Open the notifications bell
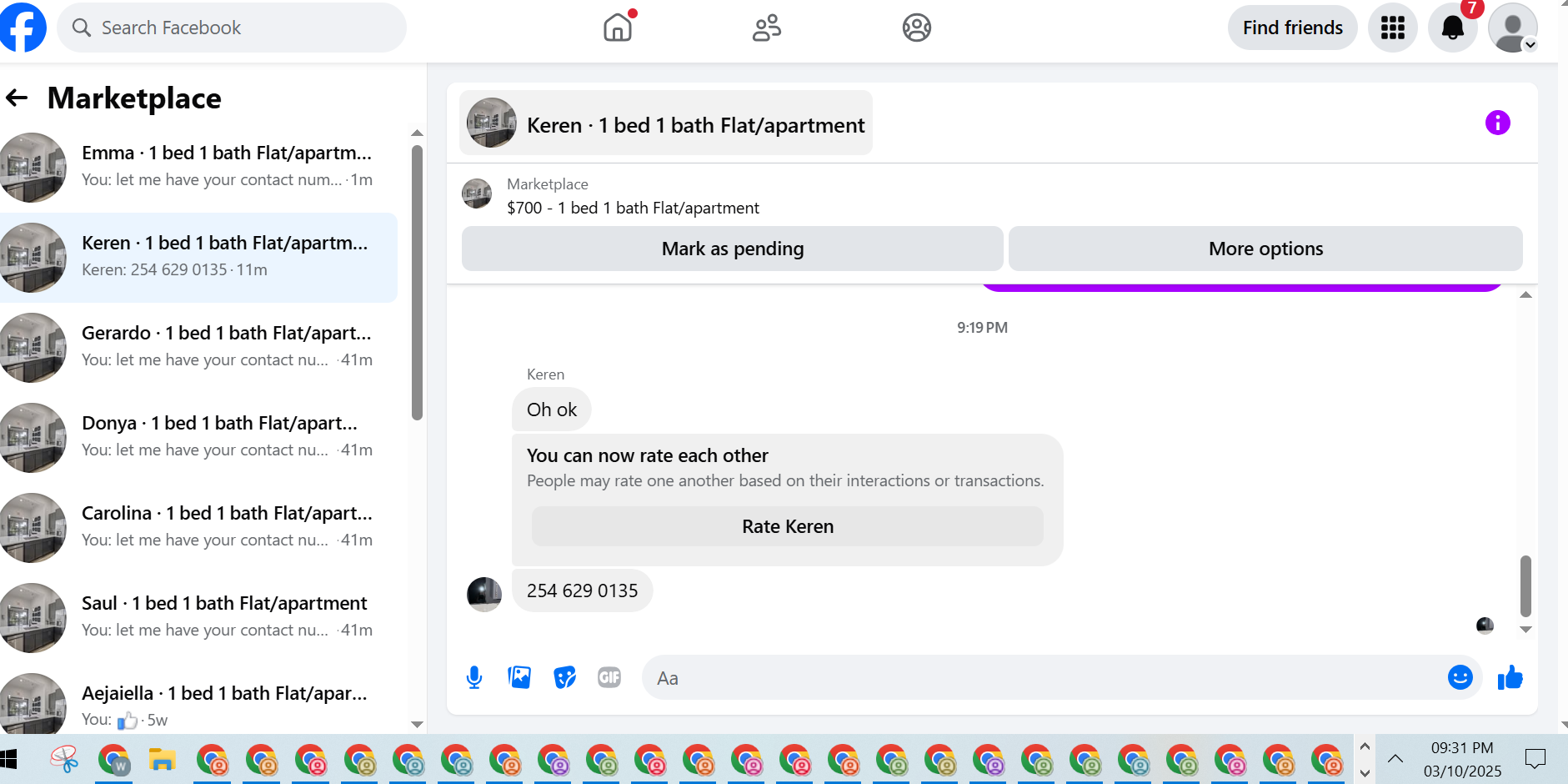The width and height of the screenshot is (1568, 784). pos(1453,28)
